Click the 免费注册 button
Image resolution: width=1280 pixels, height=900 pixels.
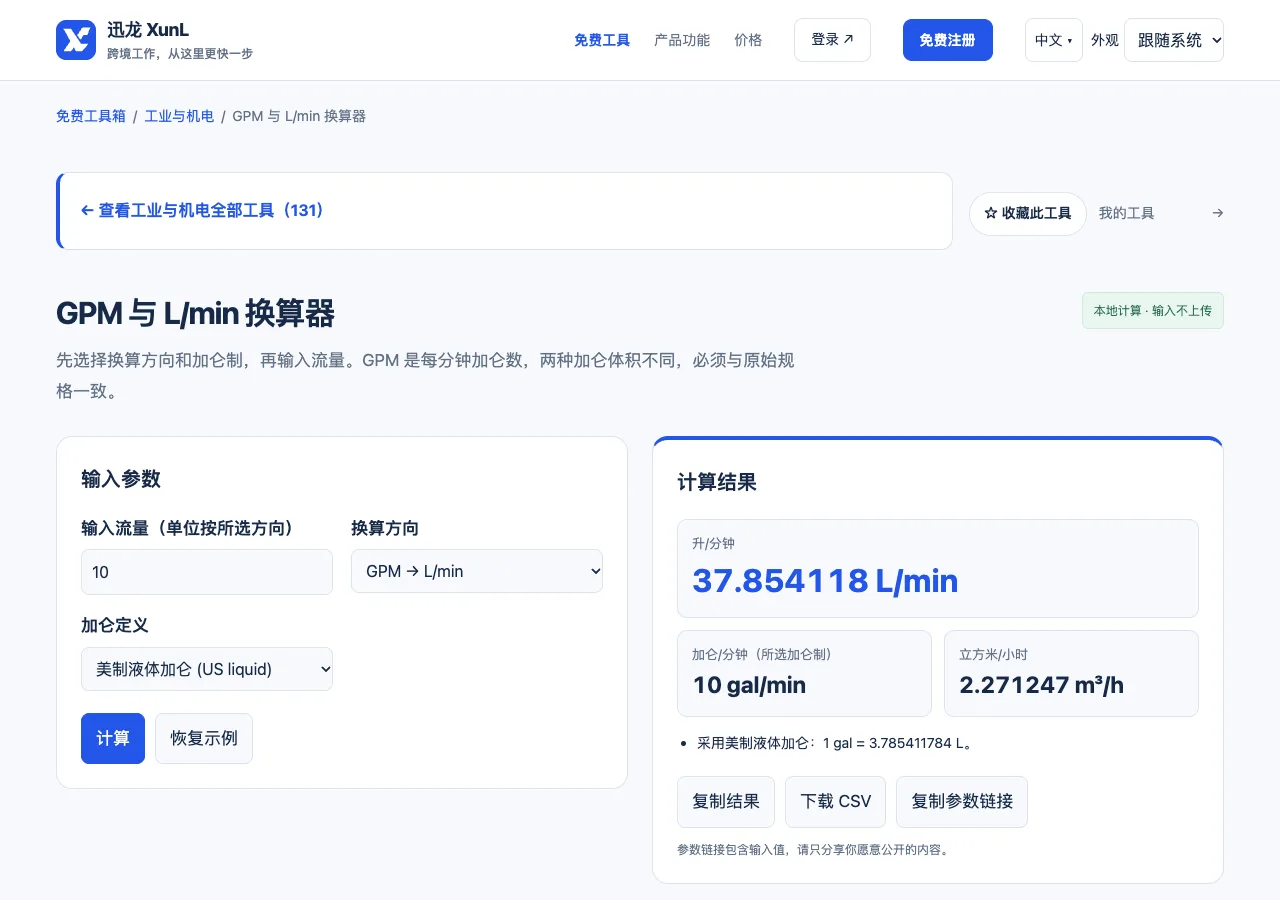[948, 40]
